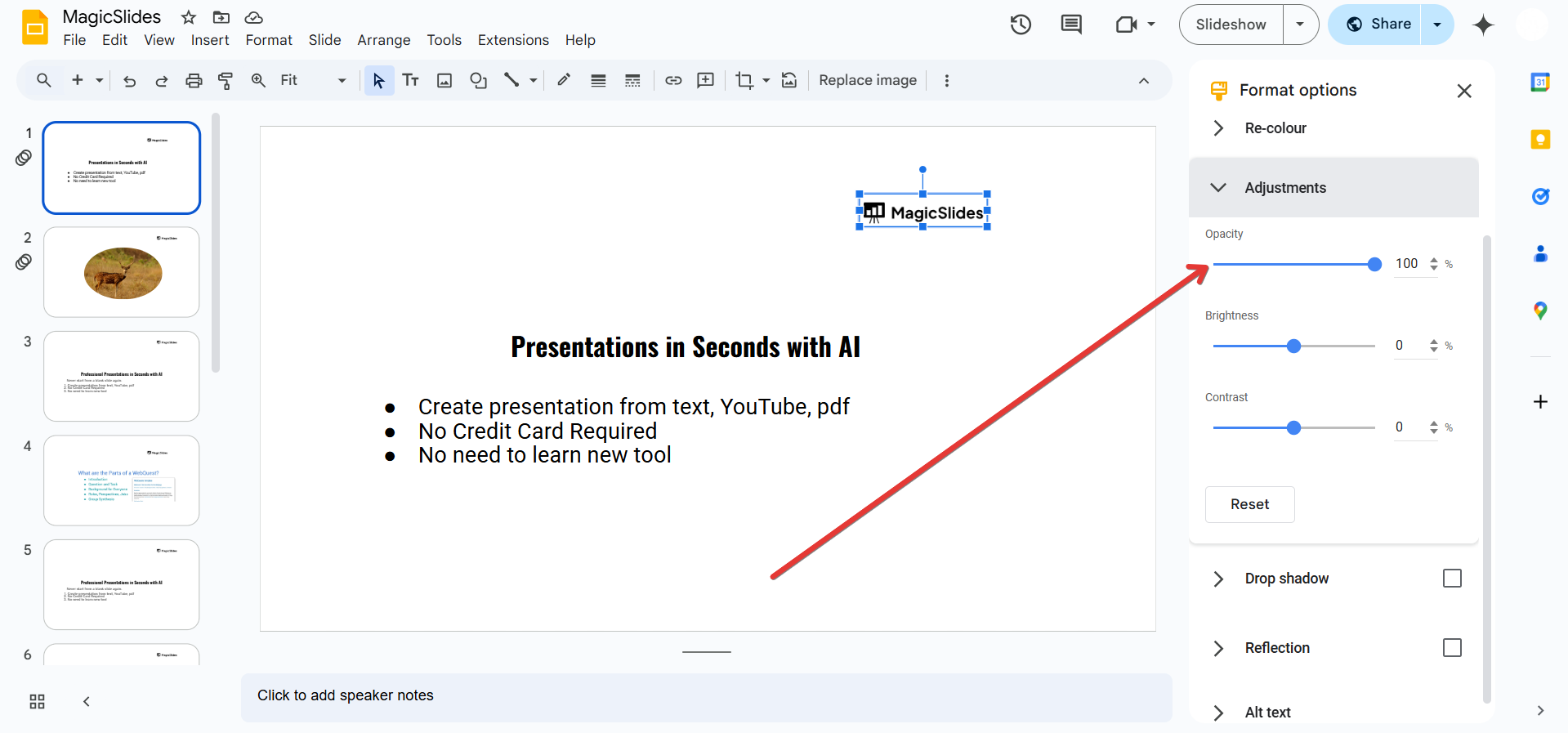Viewport: 1568px width, 733px height.
Task: Click the print icon in toolbar
Action: click(194, 80)
